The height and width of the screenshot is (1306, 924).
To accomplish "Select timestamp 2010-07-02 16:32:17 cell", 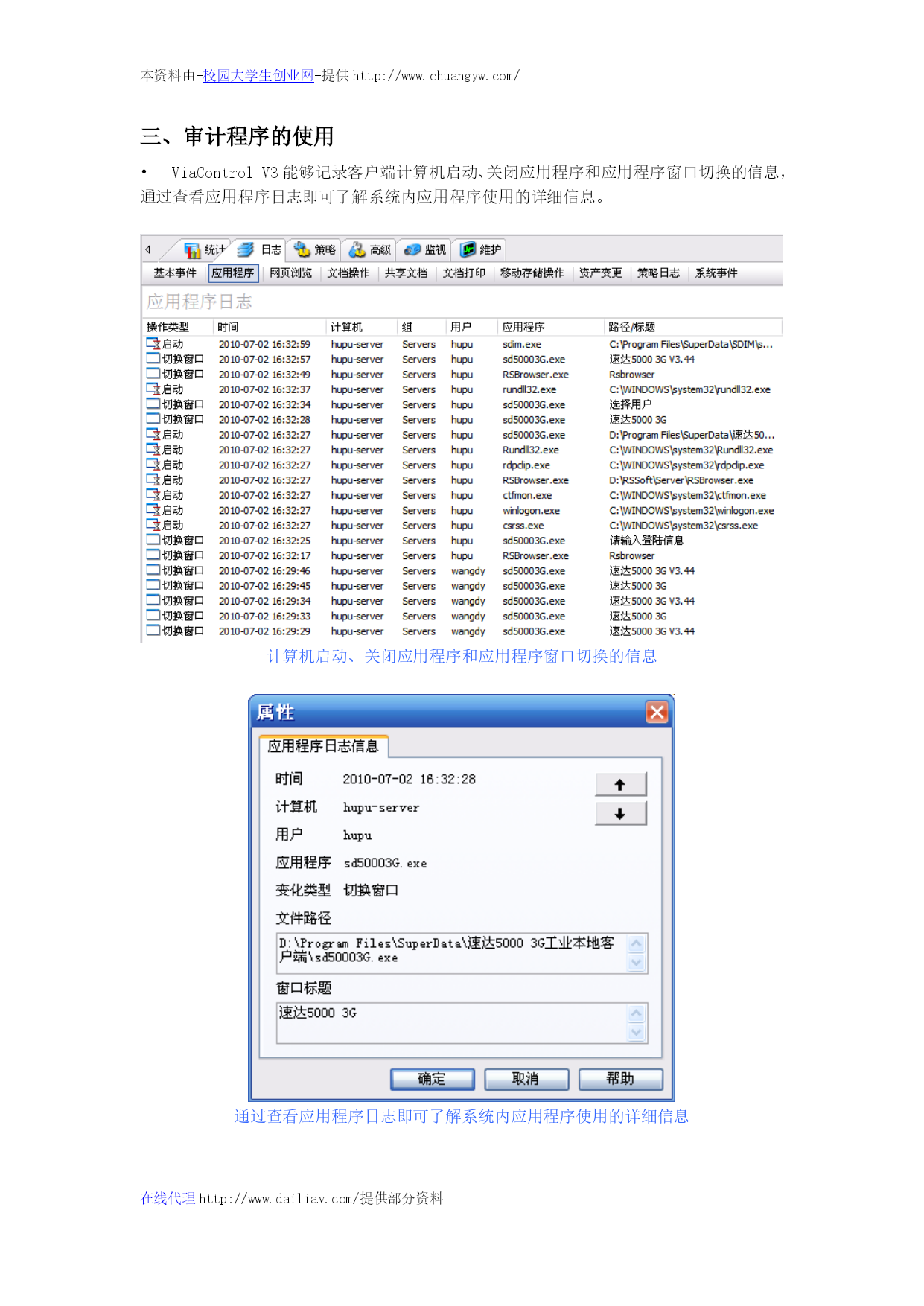I will 264,555.
